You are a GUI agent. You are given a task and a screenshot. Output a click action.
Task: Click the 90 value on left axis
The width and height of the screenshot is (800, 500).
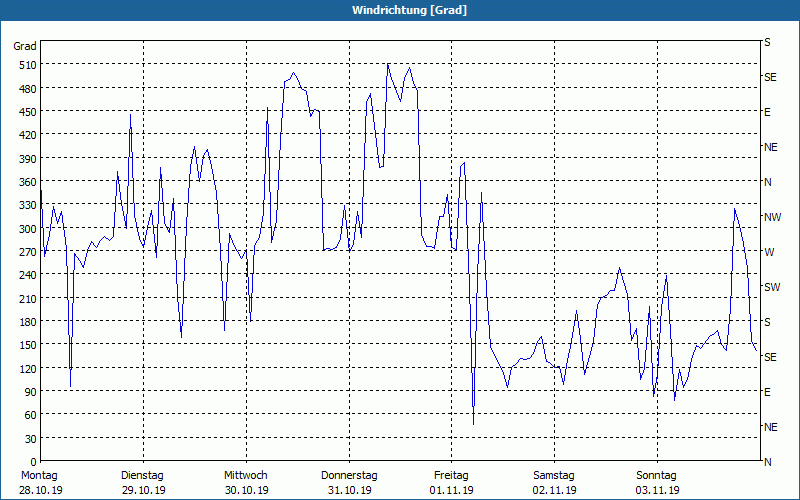(x=31, y=392)
